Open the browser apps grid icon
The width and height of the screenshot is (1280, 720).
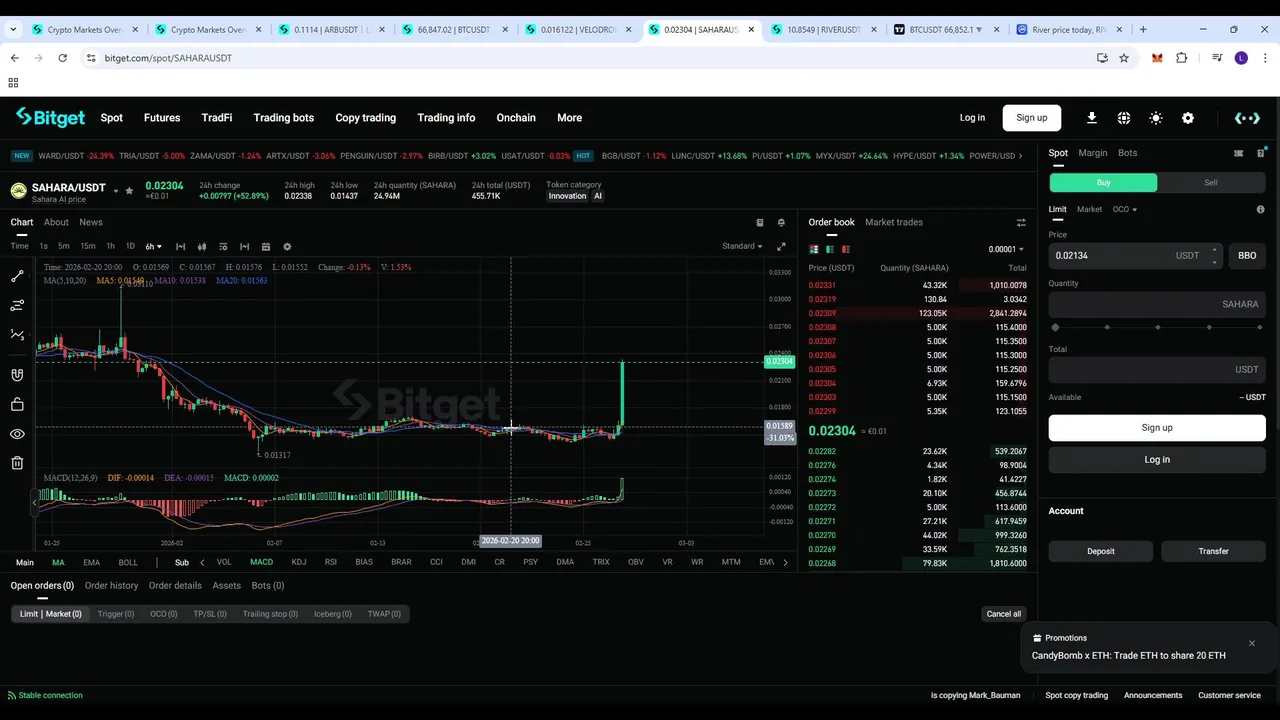[x=13, y=83]
